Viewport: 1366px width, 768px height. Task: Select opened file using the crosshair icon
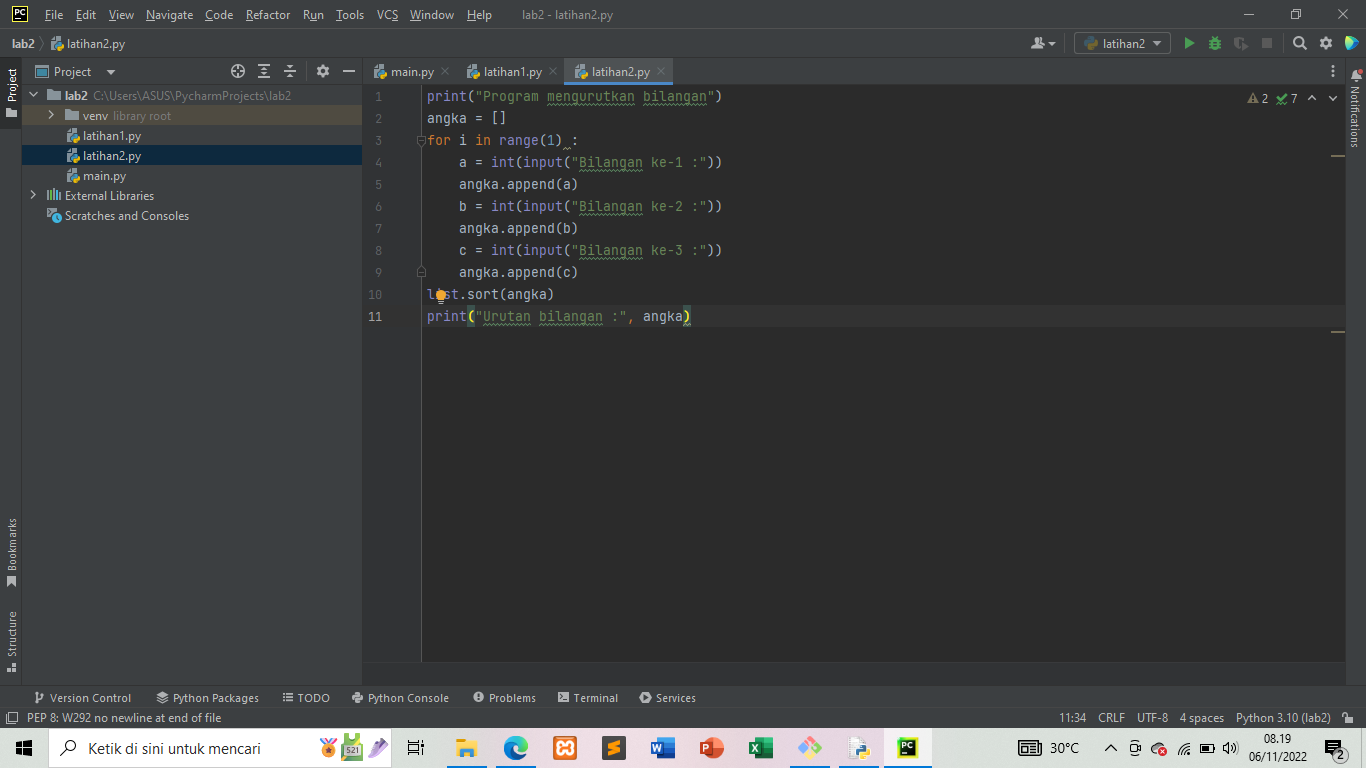238,71
